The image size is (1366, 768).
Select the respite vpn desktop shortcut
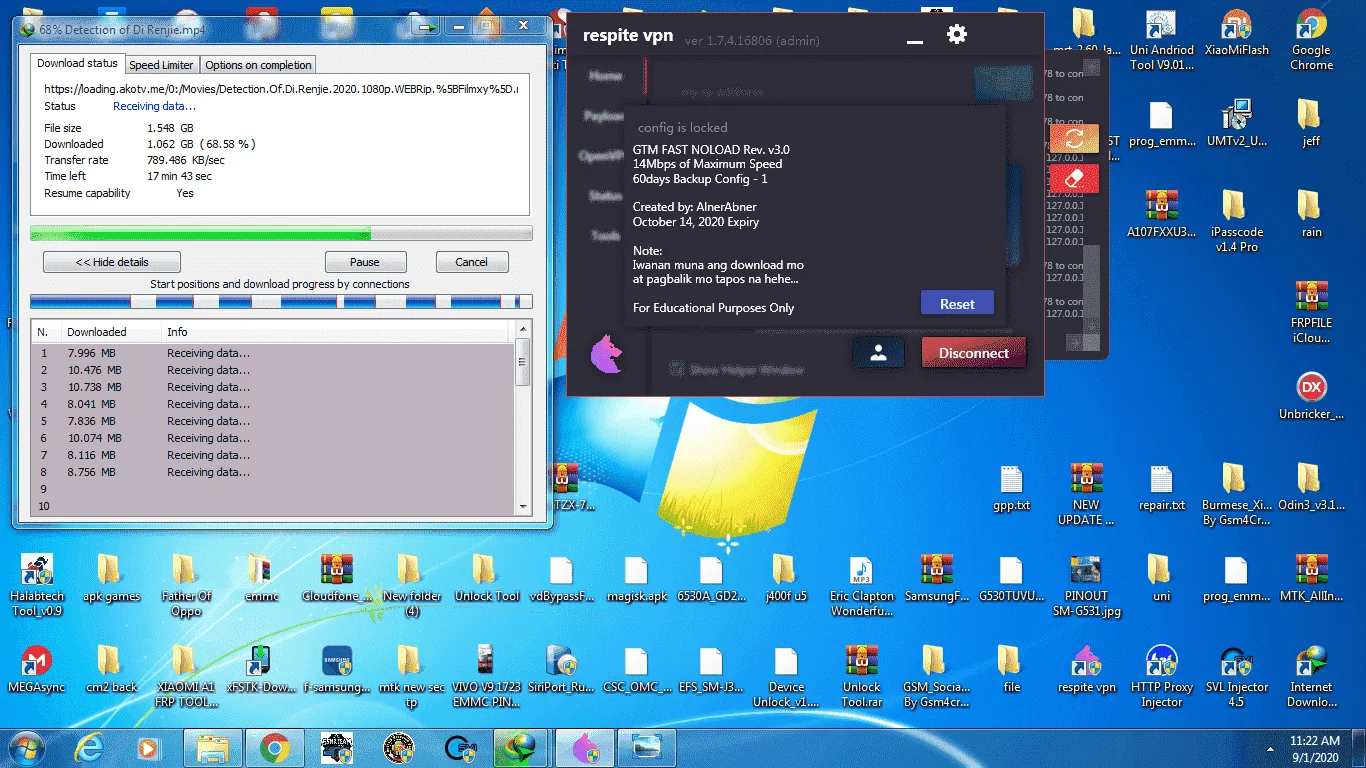(x=1086, y=670)
